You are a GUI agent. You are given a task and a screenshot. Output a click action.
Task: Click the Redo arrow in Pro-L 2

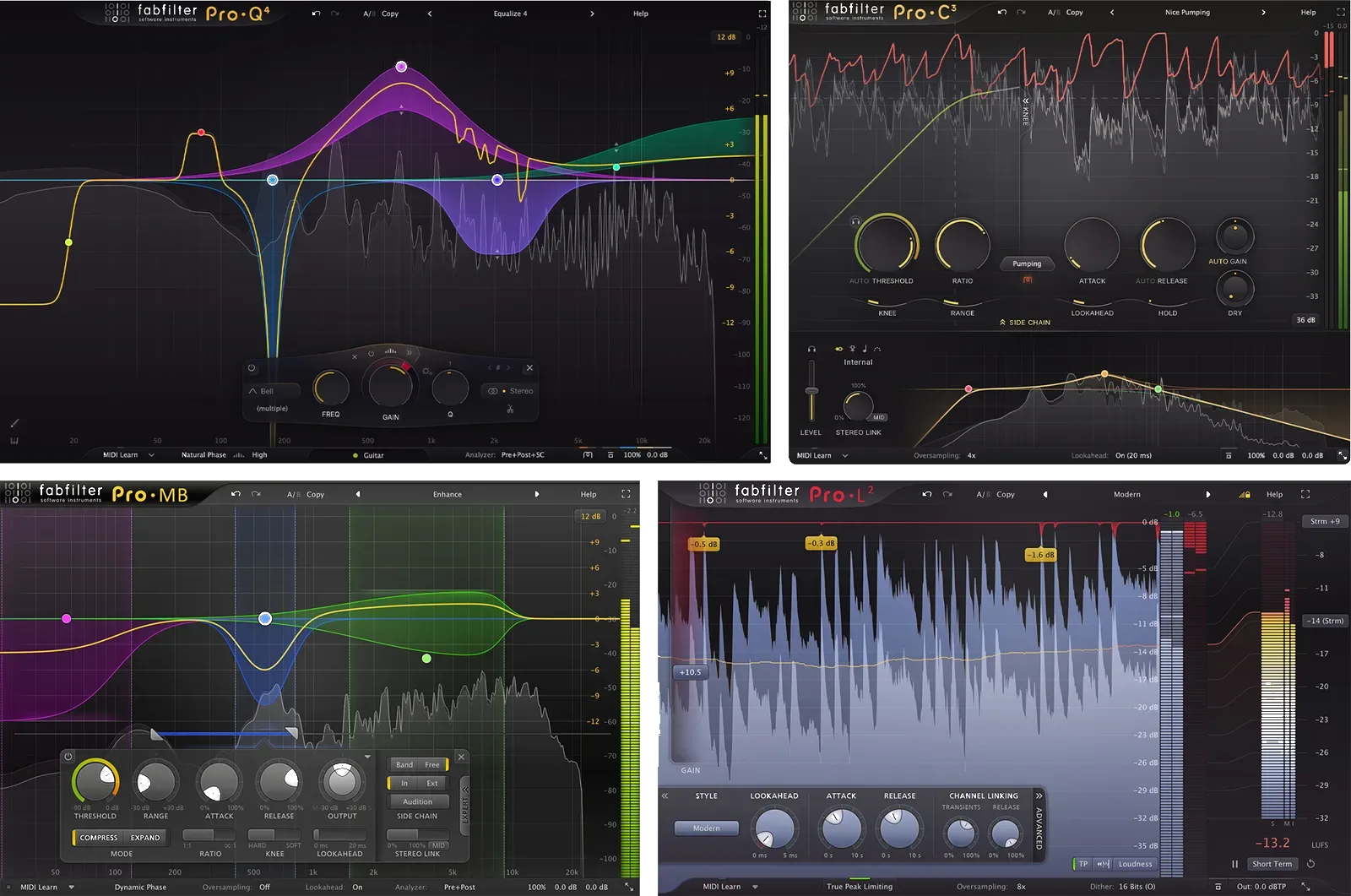(947, 494)
